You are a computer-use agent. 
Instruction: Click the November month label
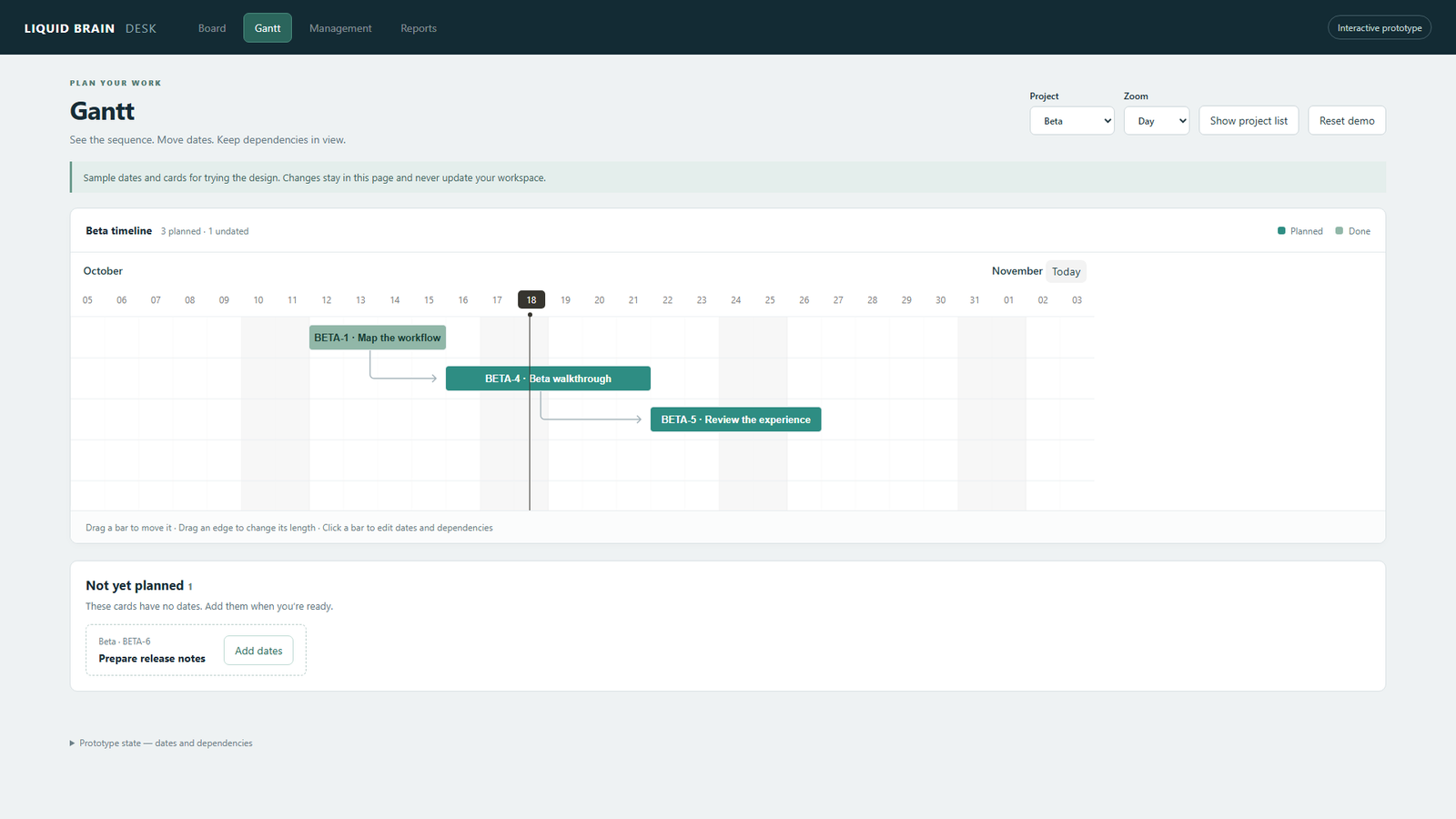(1016, 271)
